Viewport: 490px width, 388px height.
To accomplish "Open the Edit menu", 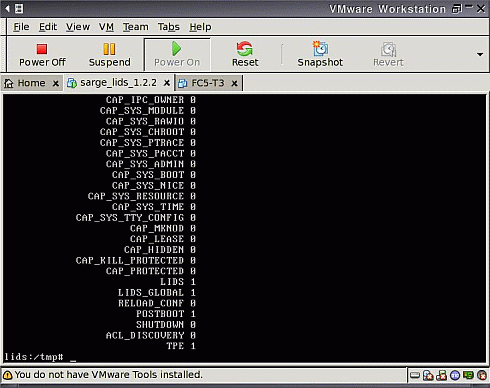I will (x=48, y=27).
